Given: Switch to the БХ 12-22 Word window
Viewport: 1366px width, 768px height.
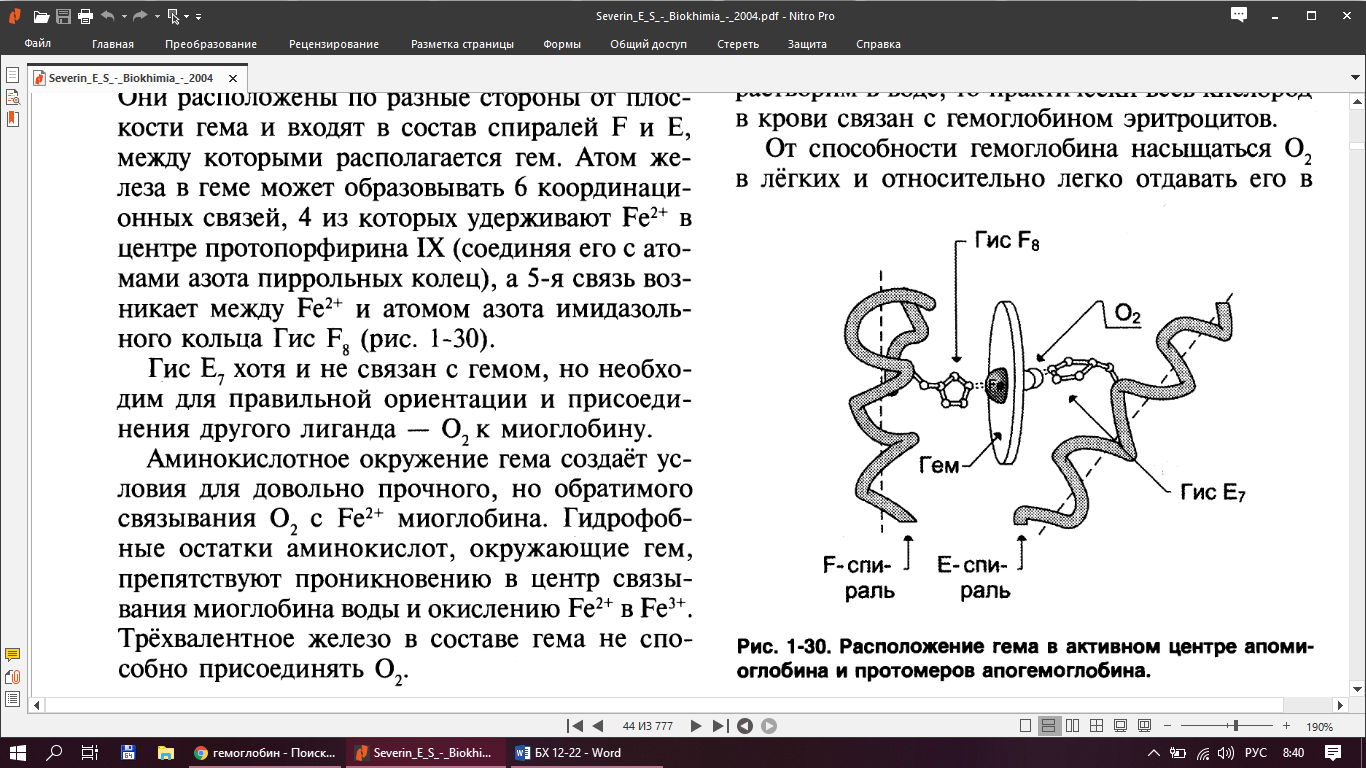Looking at the screenshot, I should pyautogui.click(x=585, y=753).
